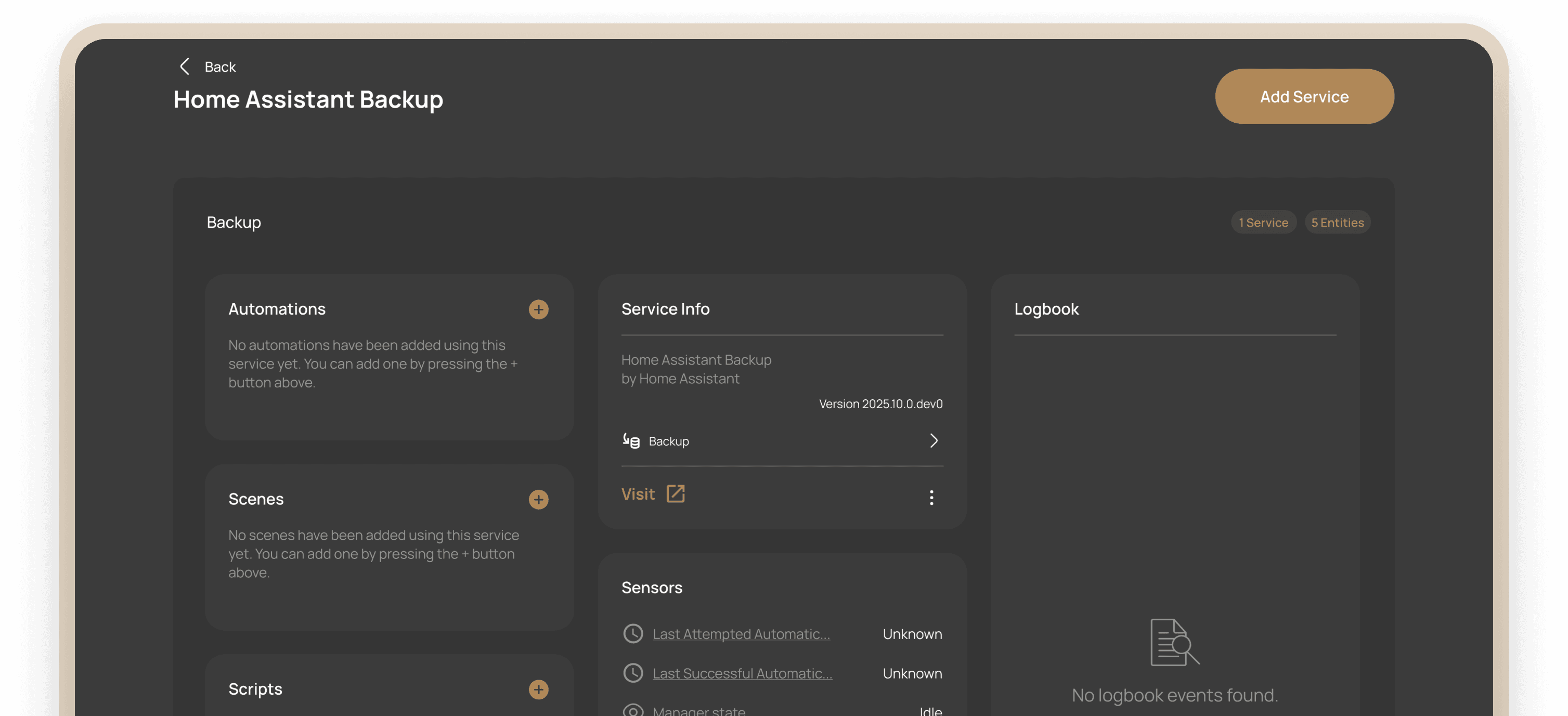The image size is (1568, 716).
Task: Click the clock icon next to Last Attempted sensor
Action: [633, 634]
